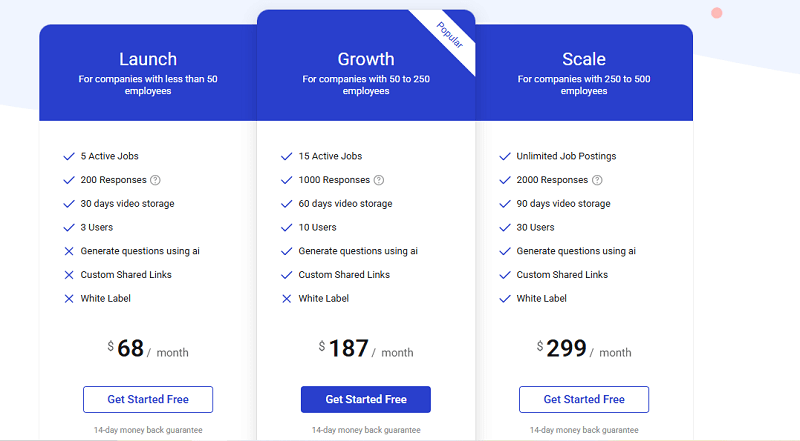Click X mark beside Launch Custom Shared Links
The width and height of the screenshot is (800, 441).
tap(69, 274)
